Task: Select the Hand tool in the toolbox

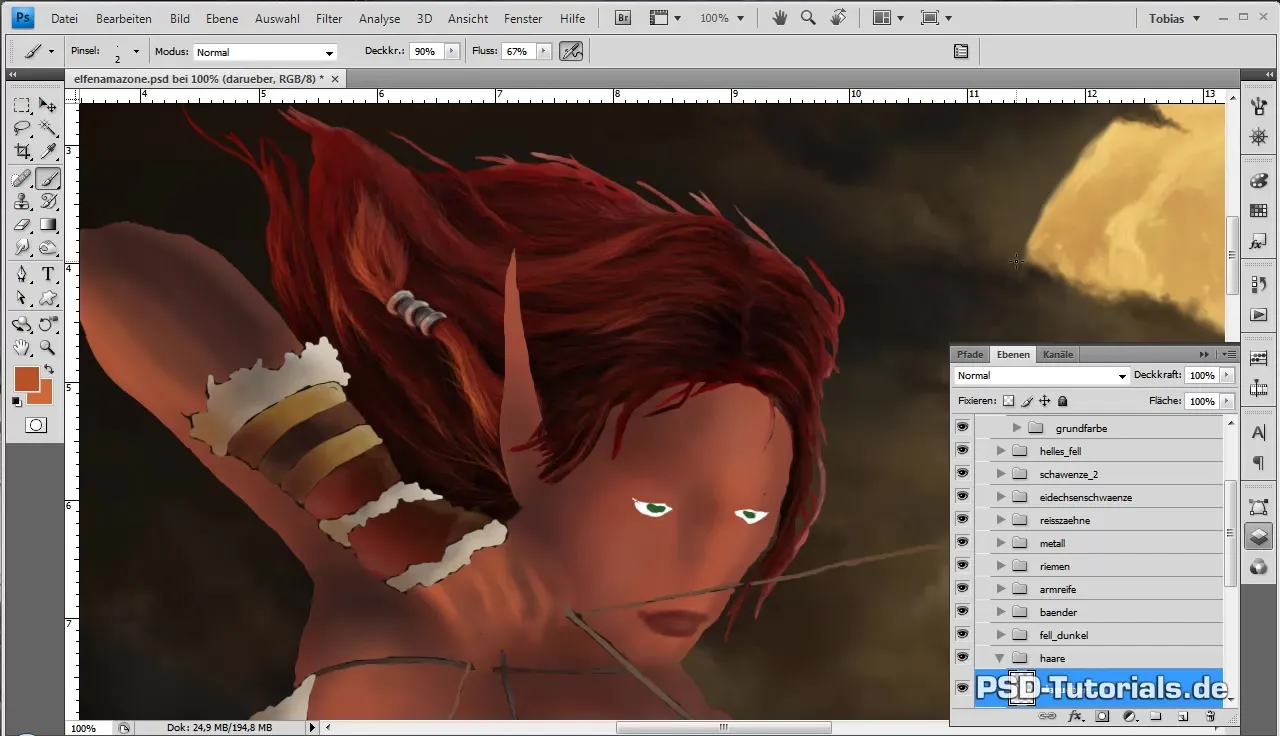Action: 21,348
